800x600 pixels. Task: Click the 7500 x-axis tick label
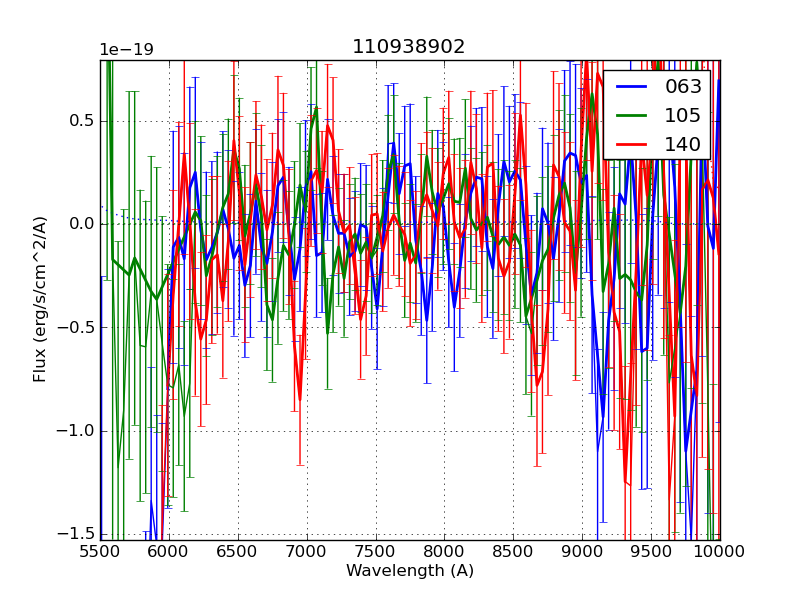pos(376,551)
